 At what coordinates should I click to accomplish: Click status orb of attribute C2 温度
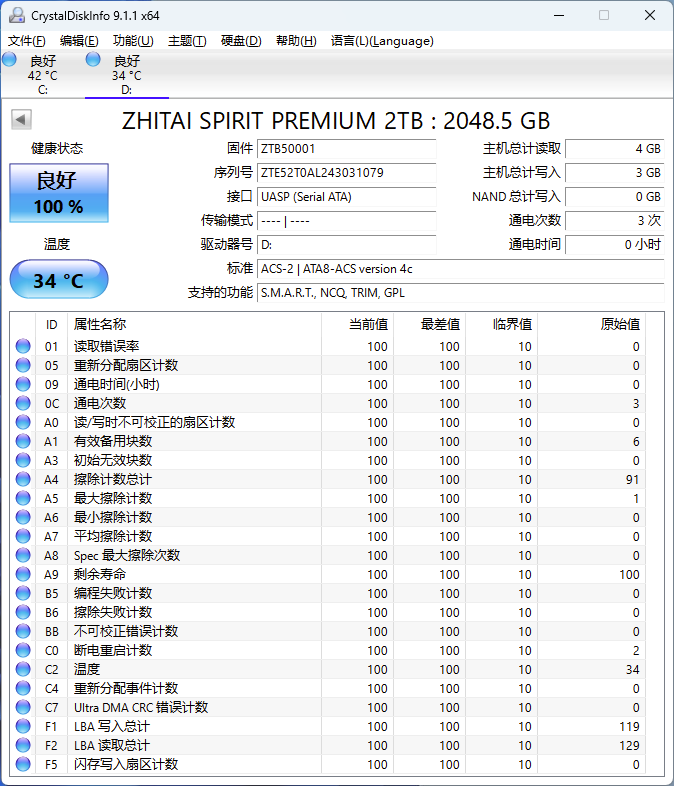23,669
